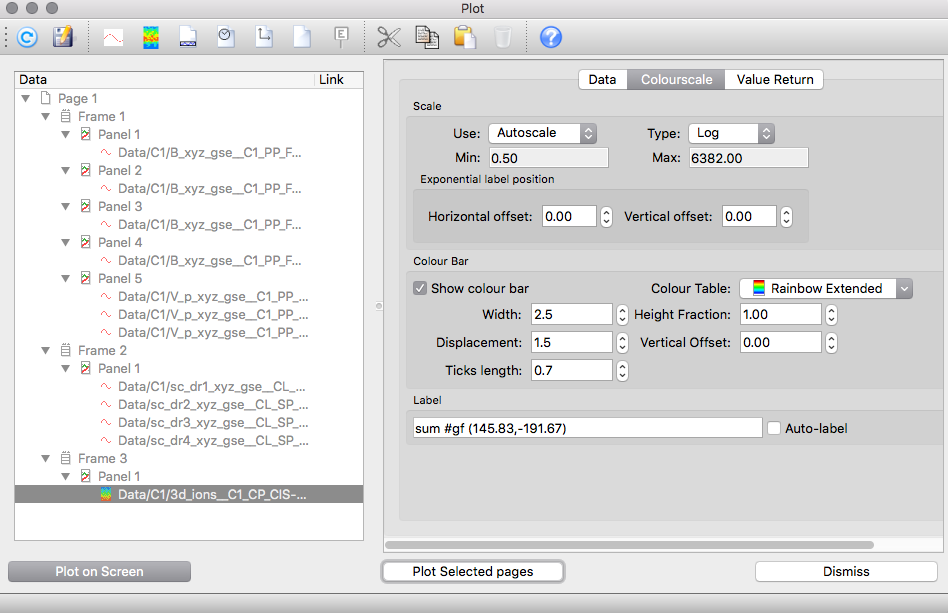Click the rainbow spectrogram icon in toolbar
This screenshot has height=613, width=948.
151,38
